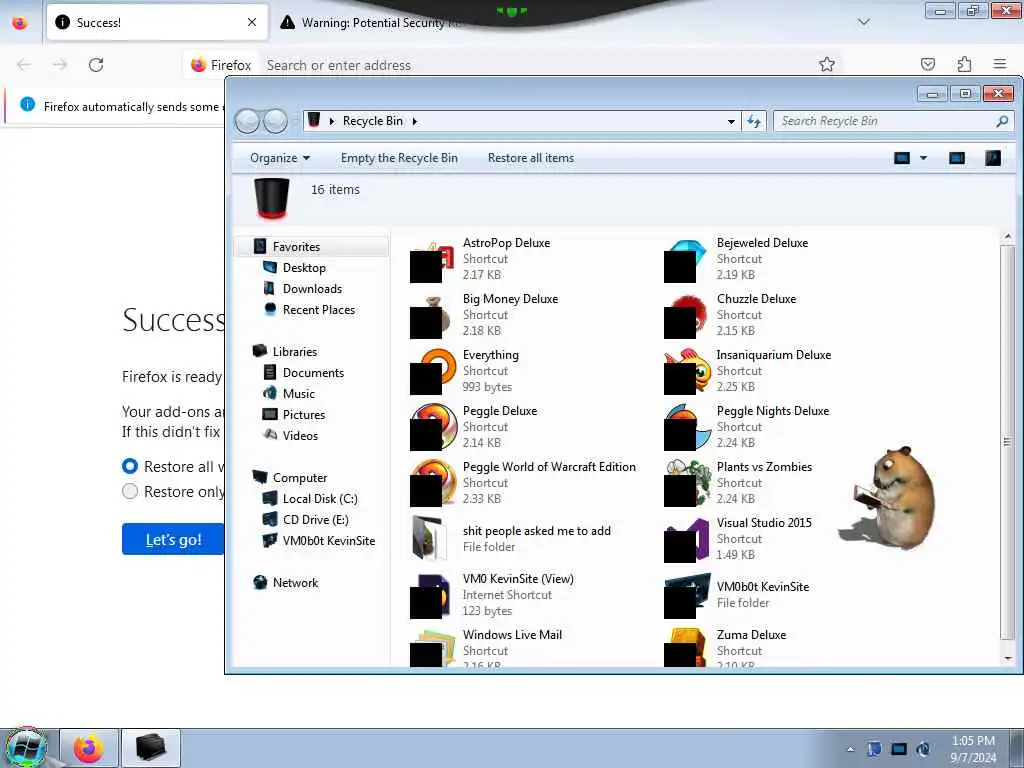This screenshot has width=1024, height=768.
Task: Open the Organize dropdown menu
Action: [x=280, y=158]
